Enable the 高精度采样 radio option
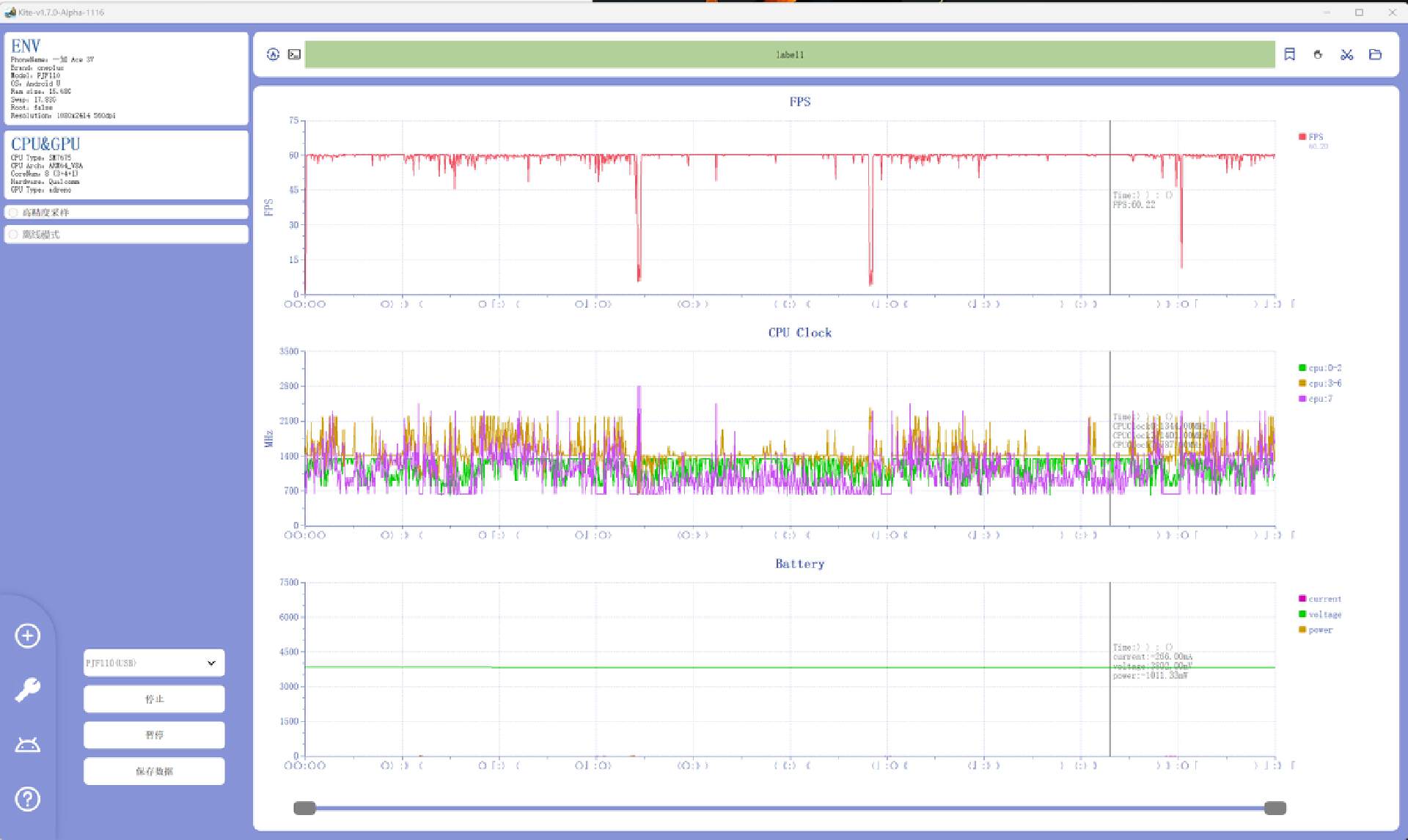The width and height of the screenshot is (1408, 840). 13,213
